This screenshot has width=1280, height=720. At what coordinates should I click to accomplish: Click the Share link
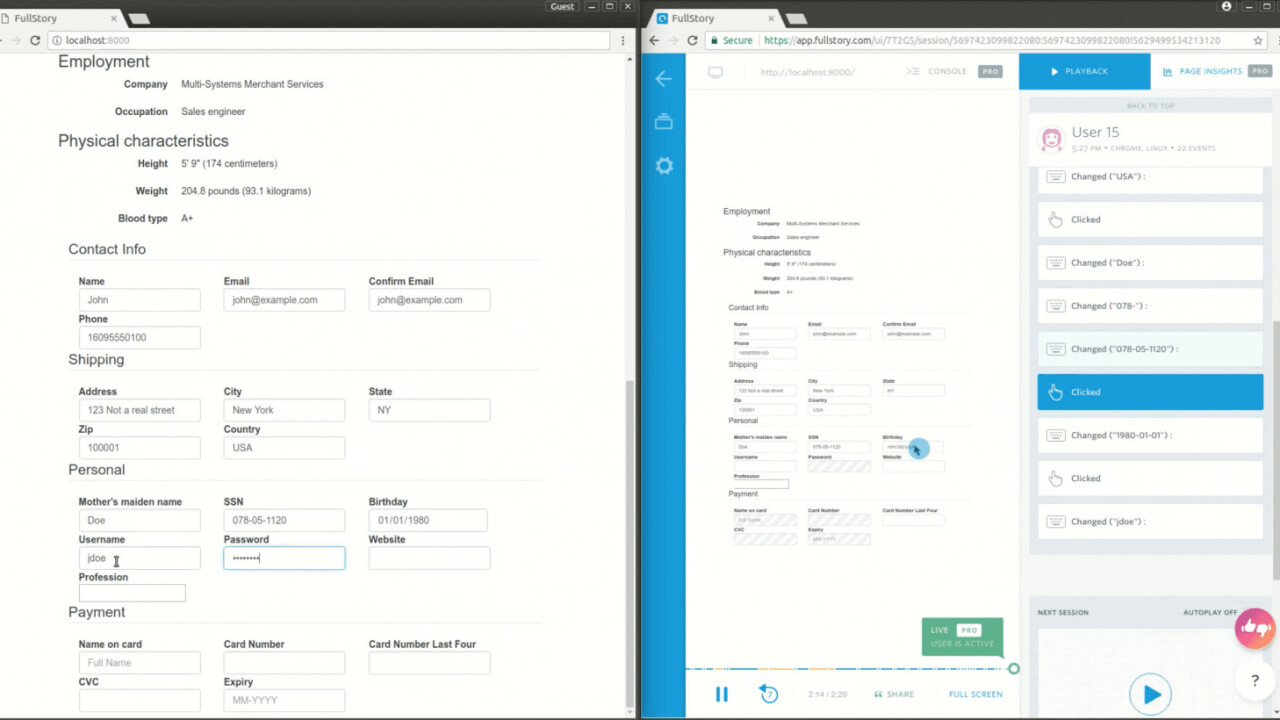pos(893,694)
